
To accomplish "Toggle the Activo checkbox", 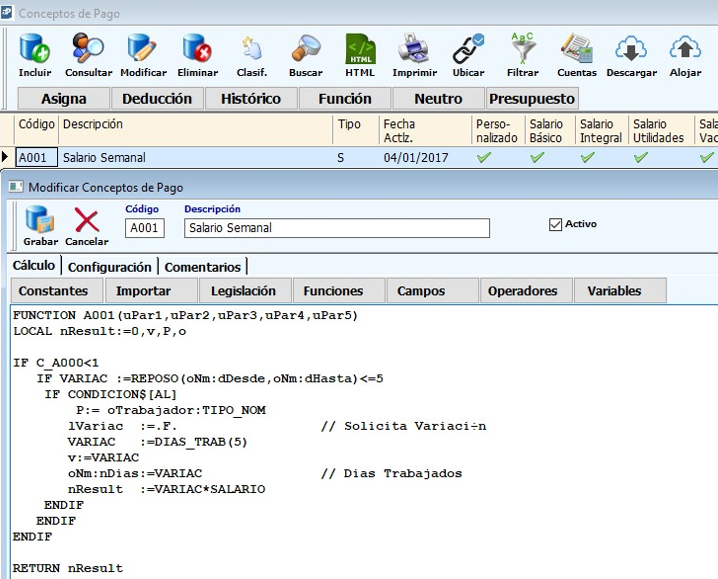I will point(556,225).
